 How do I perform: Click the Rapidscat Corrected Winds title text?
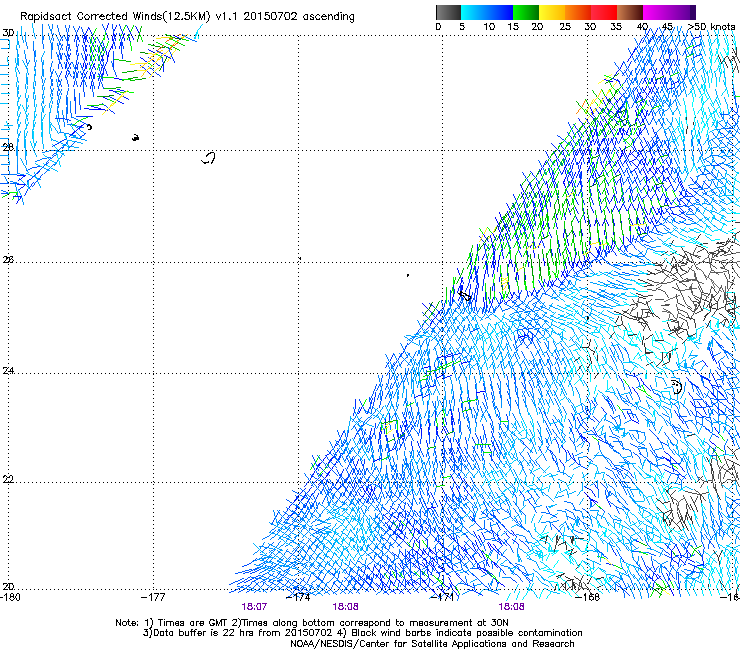[187, 16]
